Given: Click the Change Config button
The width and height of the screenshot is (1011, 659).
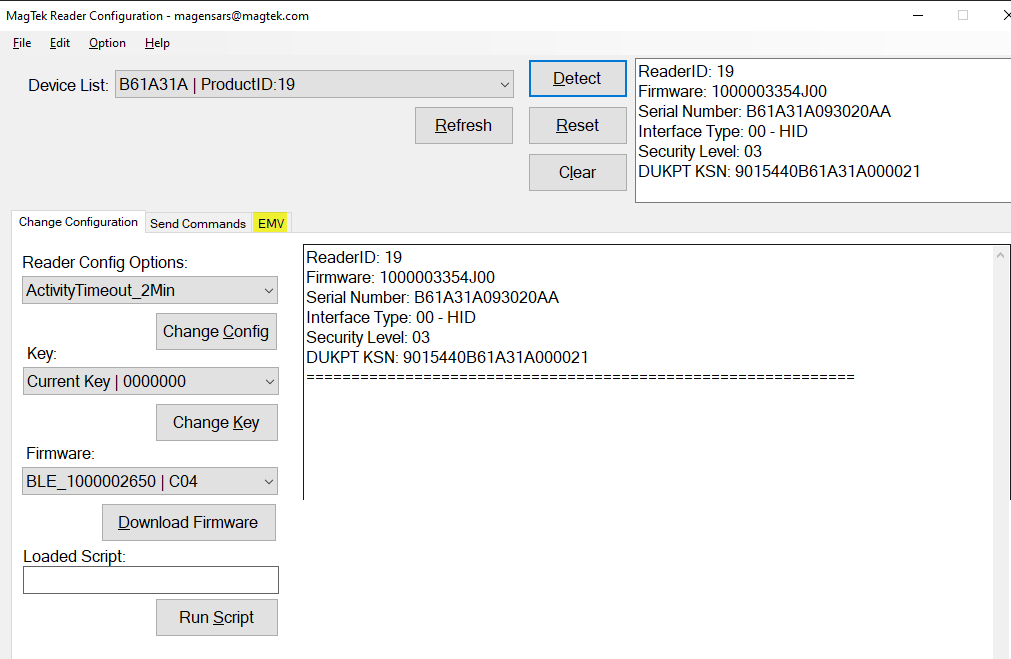Looking at the screenshot, I should (x=216, y=331).
